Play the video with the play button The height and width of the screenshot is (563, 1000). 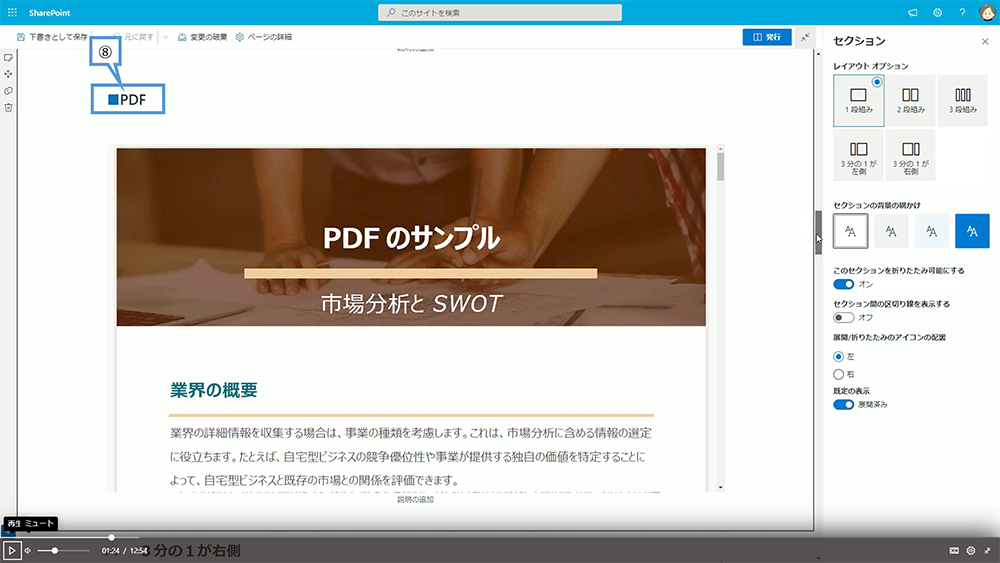11,550
